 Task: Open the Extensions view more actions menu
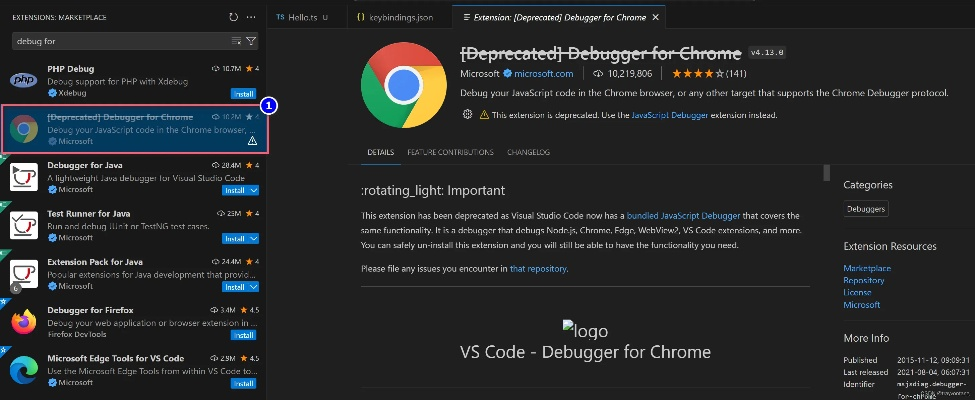pos(250,17)
